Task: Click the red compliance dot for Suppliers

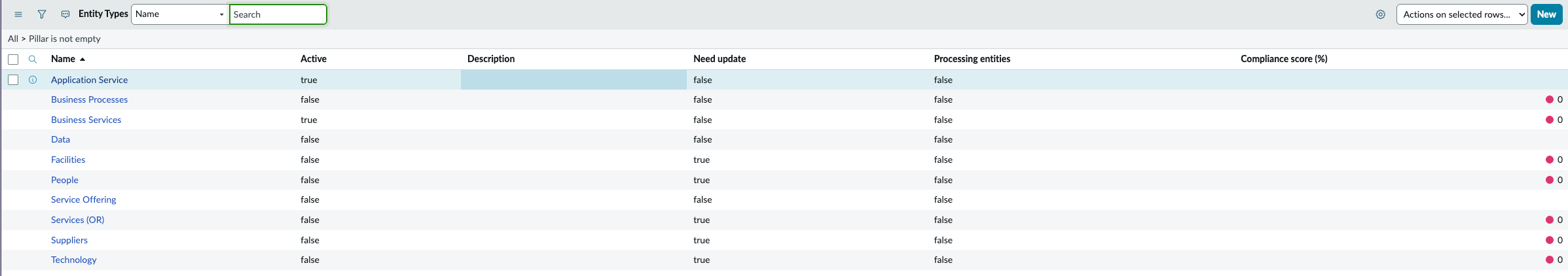Action: 1550,240
